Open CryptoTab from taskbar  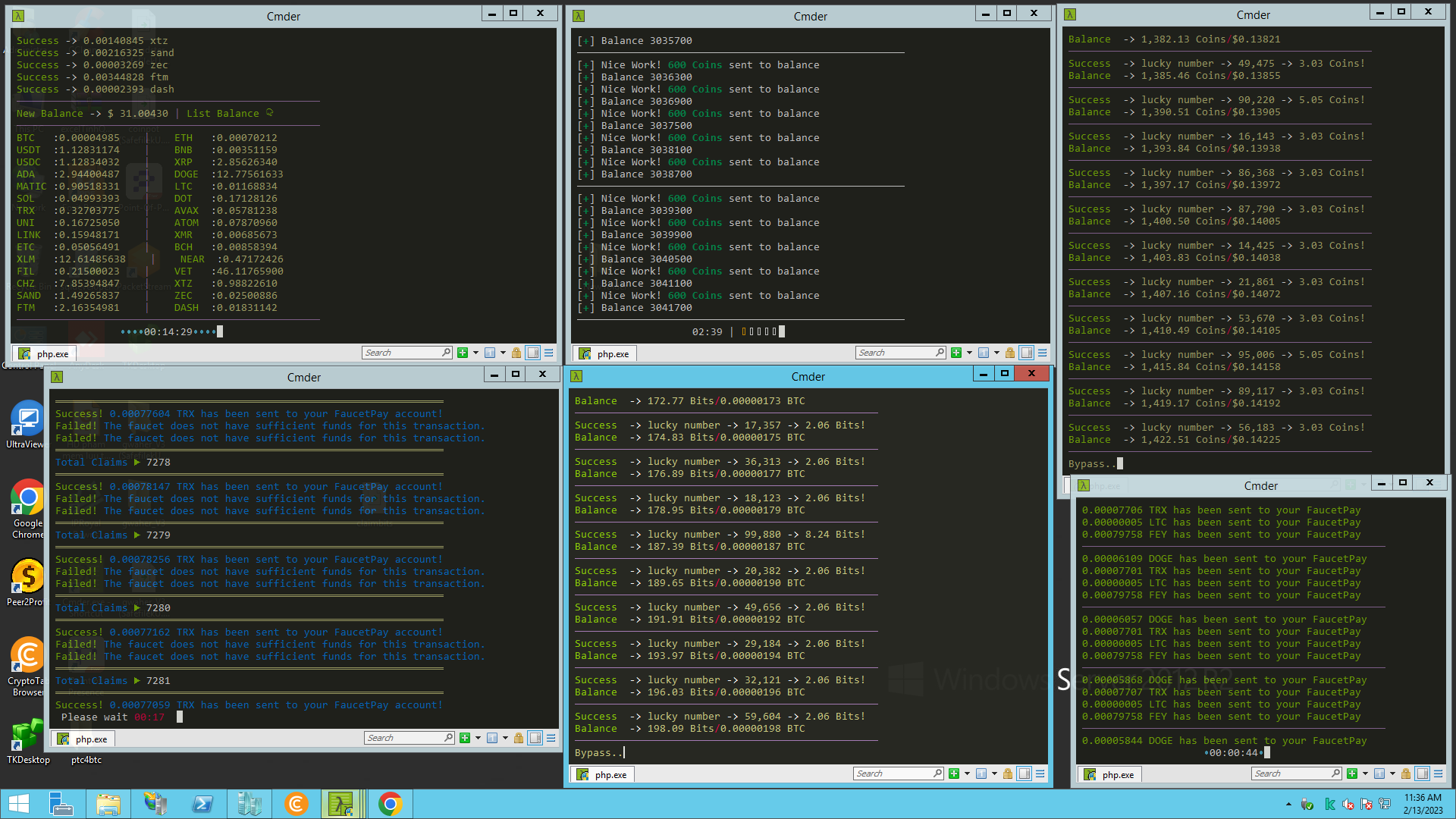click(x=297, y=804)
